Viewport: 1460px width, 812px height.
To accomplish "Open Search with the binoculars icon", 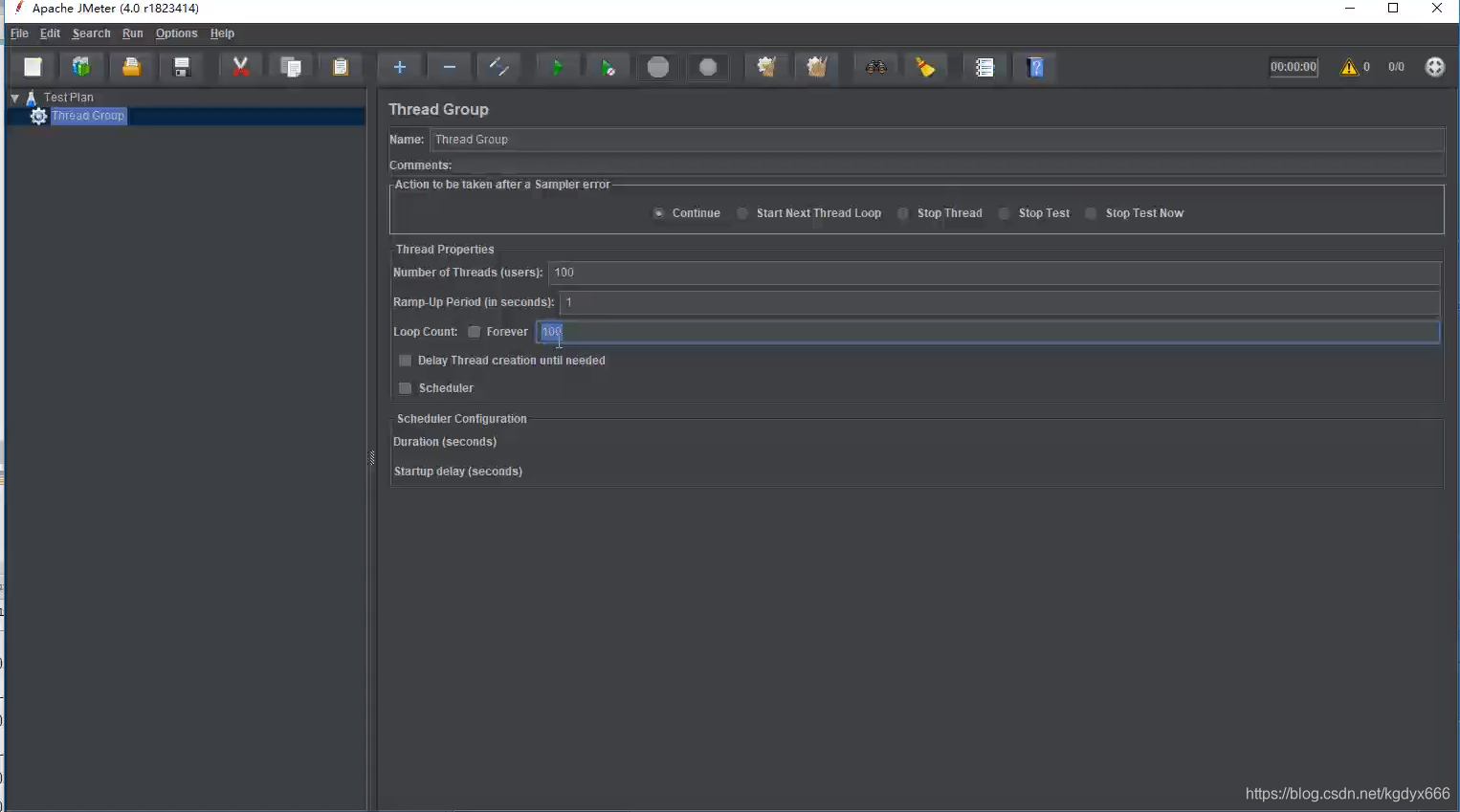I will click(875, 67).
